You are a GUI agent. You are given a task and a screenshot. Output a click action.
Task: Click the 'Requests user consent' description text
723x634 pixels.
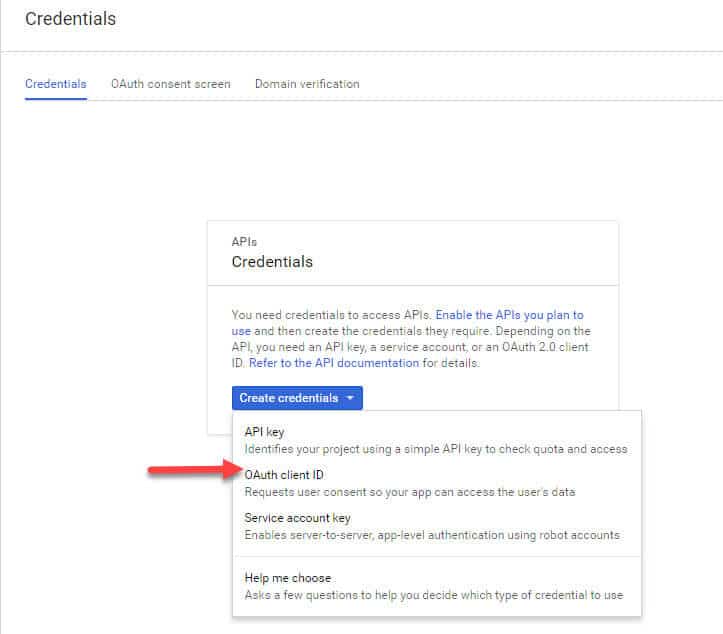point(410,492)
